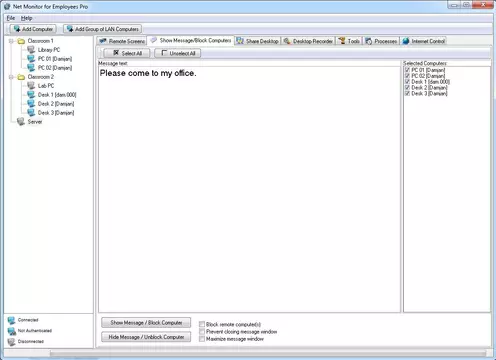Image resolution: width=496 pixels, height=360 pixels.
Task: Switch to the Share Desktop tab
Action: click(x=258, y=41)
